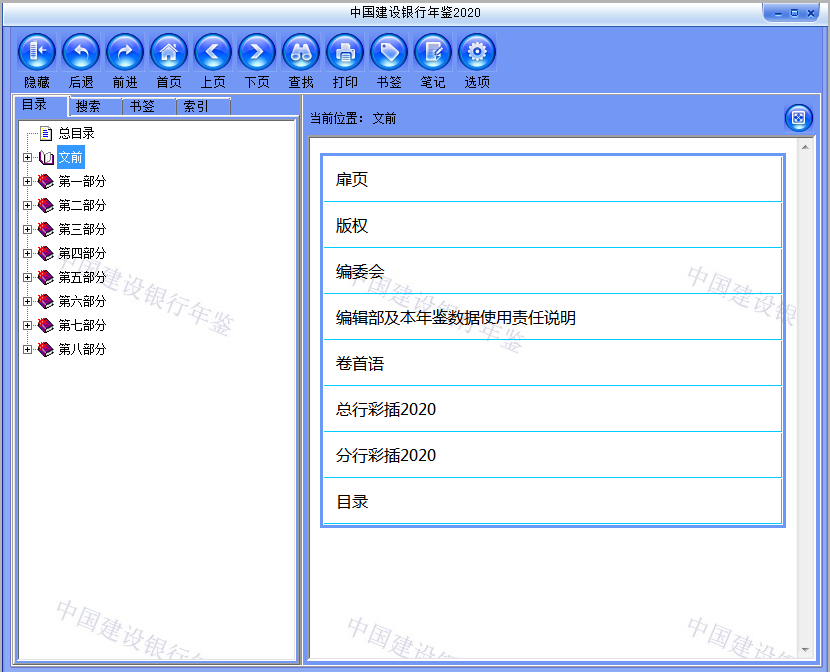Maximize the 中国建设银行年鉴2020 window
The image size is (830, 672).
pyautogui.click(x=794, y=13)
